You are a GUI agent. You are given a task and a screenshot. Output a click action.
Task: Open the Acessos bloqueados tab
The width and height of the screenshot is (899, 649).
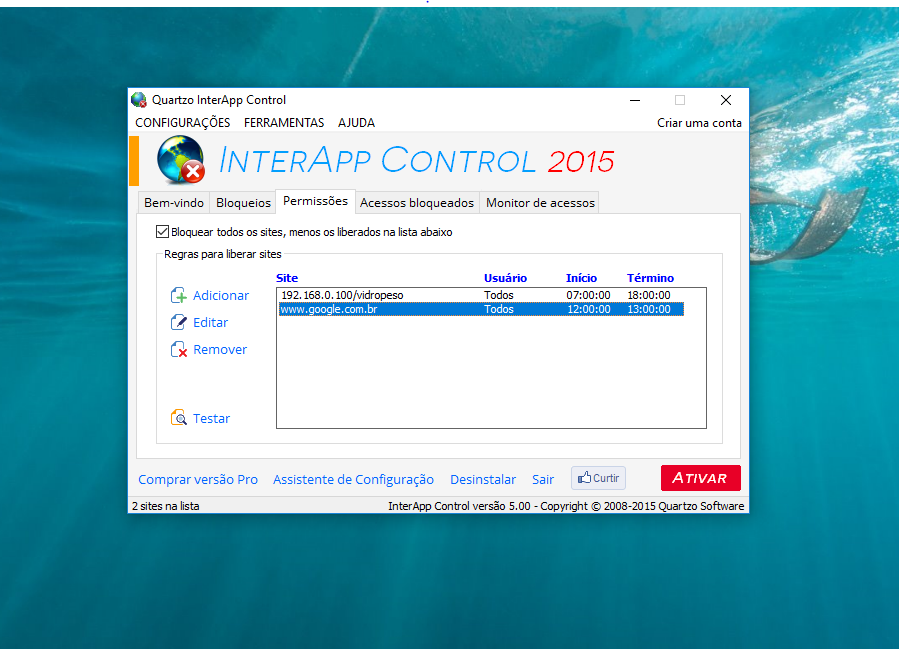point(417,203)
